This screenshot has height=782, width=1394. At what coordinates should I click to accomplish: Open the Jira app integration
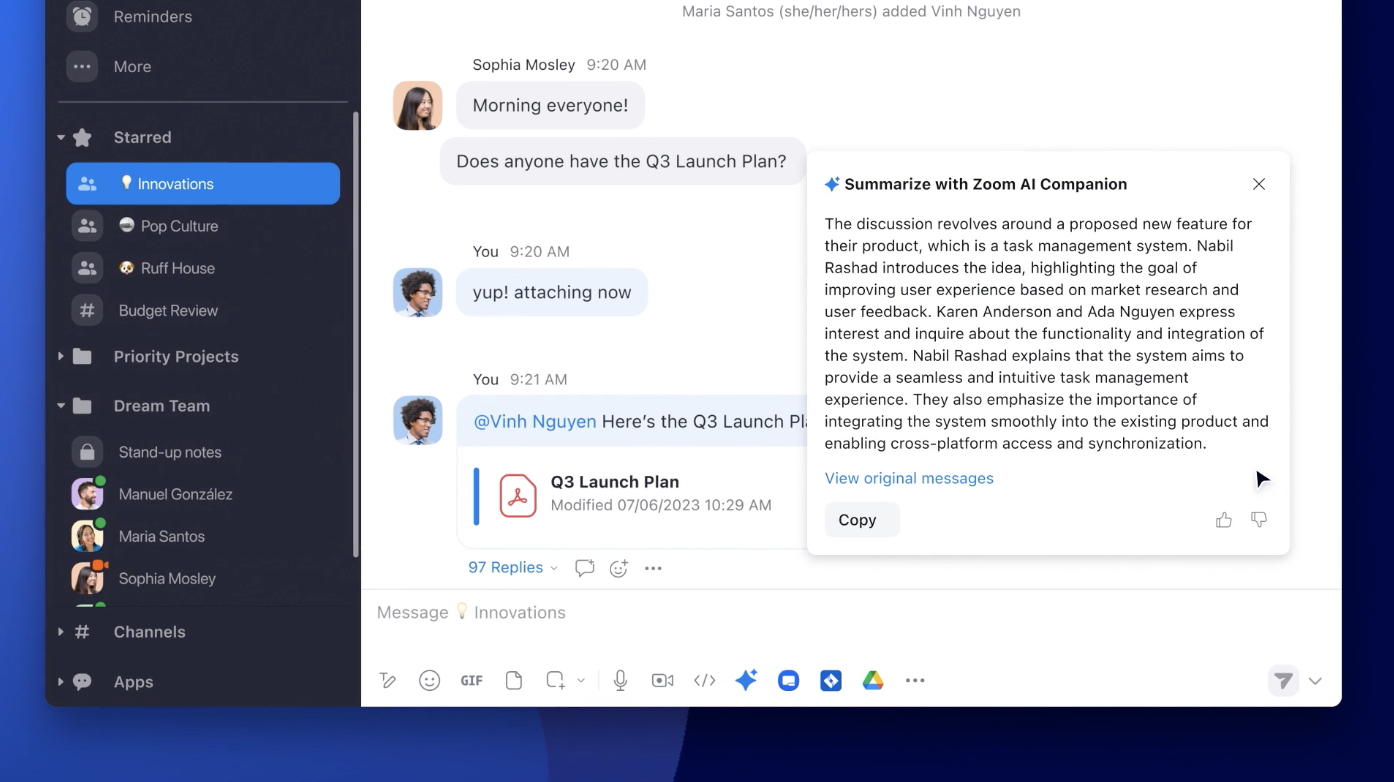(831, 681)
